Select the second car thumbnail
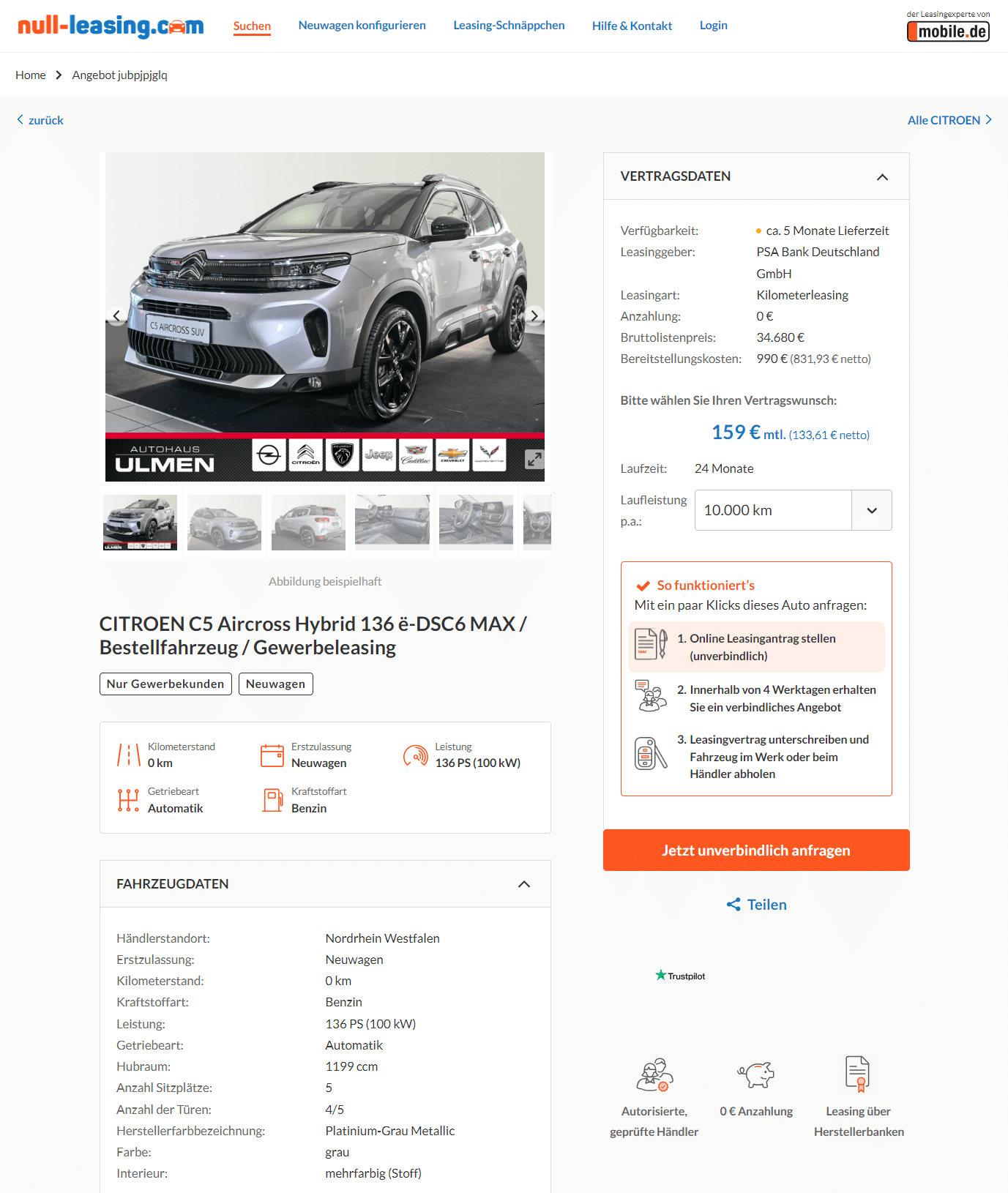 (x=224, y=523)
